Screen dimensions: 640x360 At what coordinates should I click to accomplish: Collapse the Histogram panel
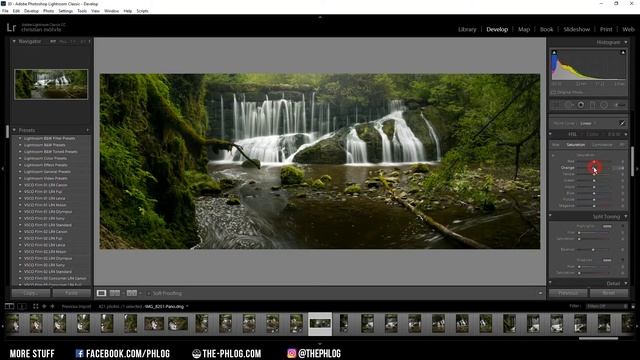coord(626,42)
